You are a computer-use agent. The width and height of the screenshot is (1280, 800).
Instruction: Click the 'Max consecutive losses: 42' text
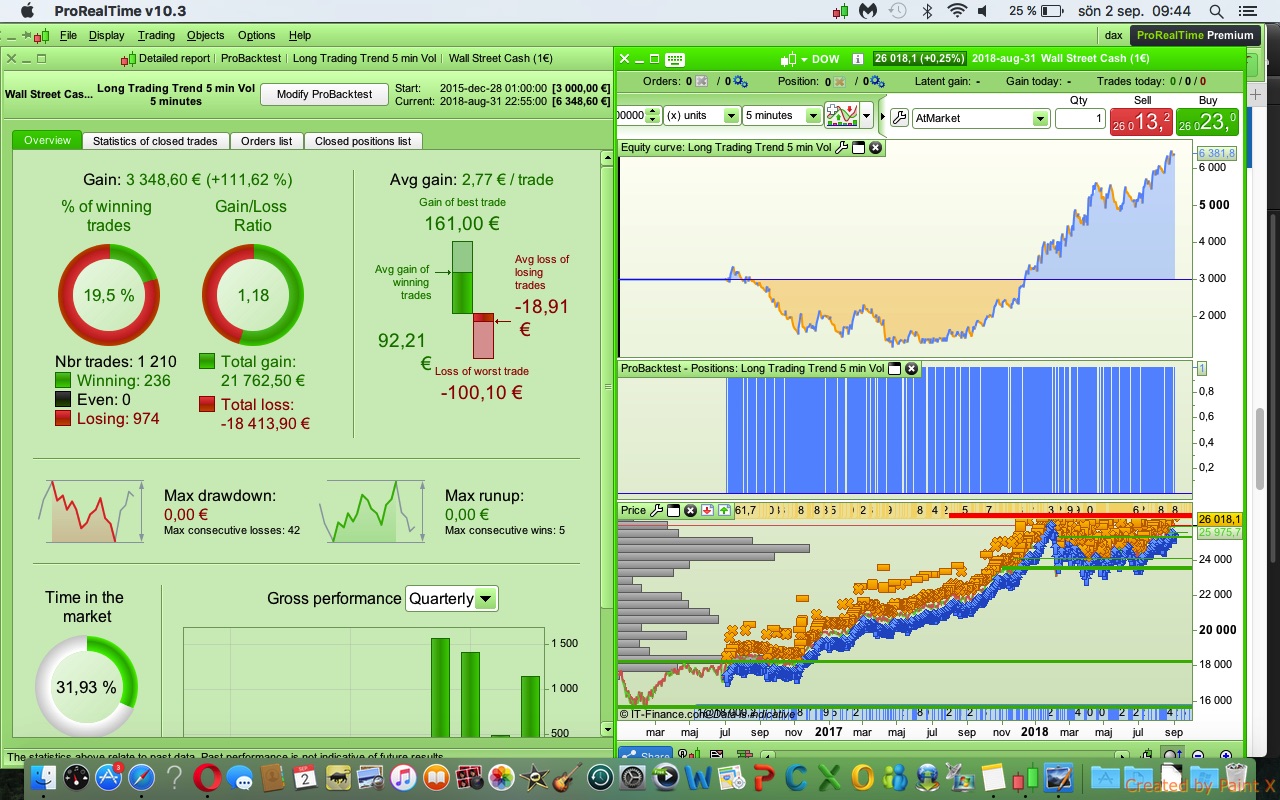click(x=232, y=530)
